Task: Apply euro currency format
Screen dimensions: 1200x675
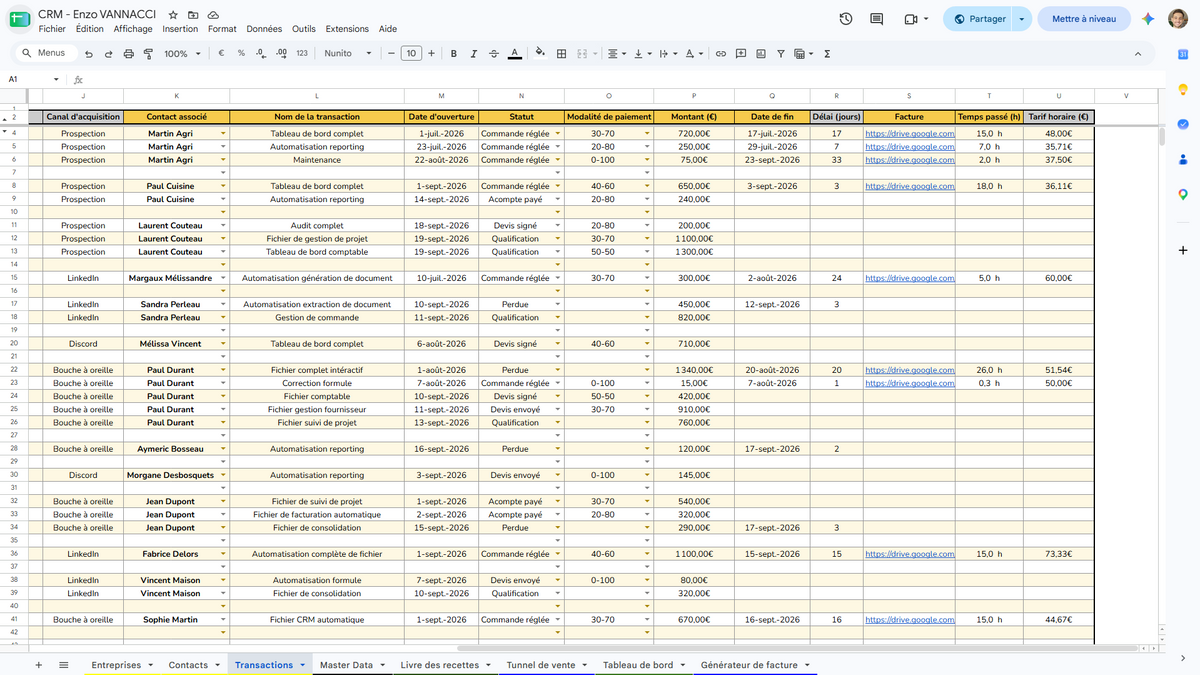Action: click(x=221, y=54)
